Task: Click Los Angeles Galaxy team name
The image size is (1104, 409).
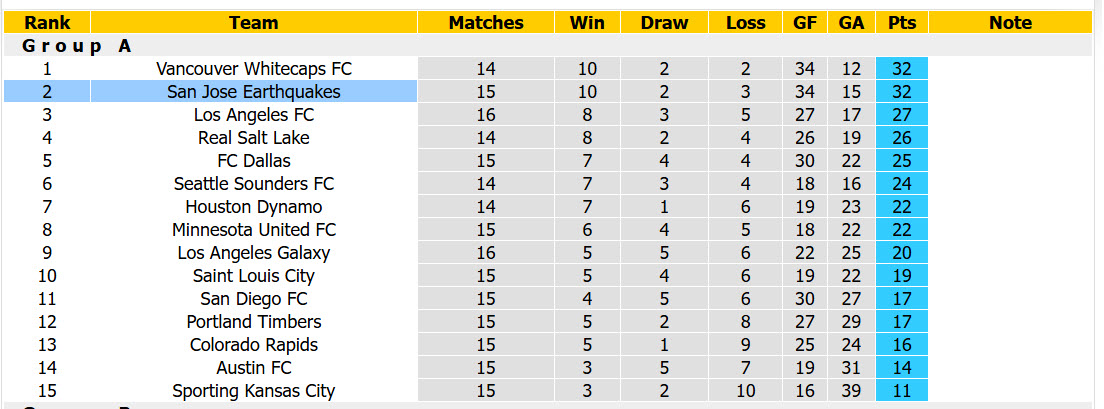Action: click(x=253, y=253)
